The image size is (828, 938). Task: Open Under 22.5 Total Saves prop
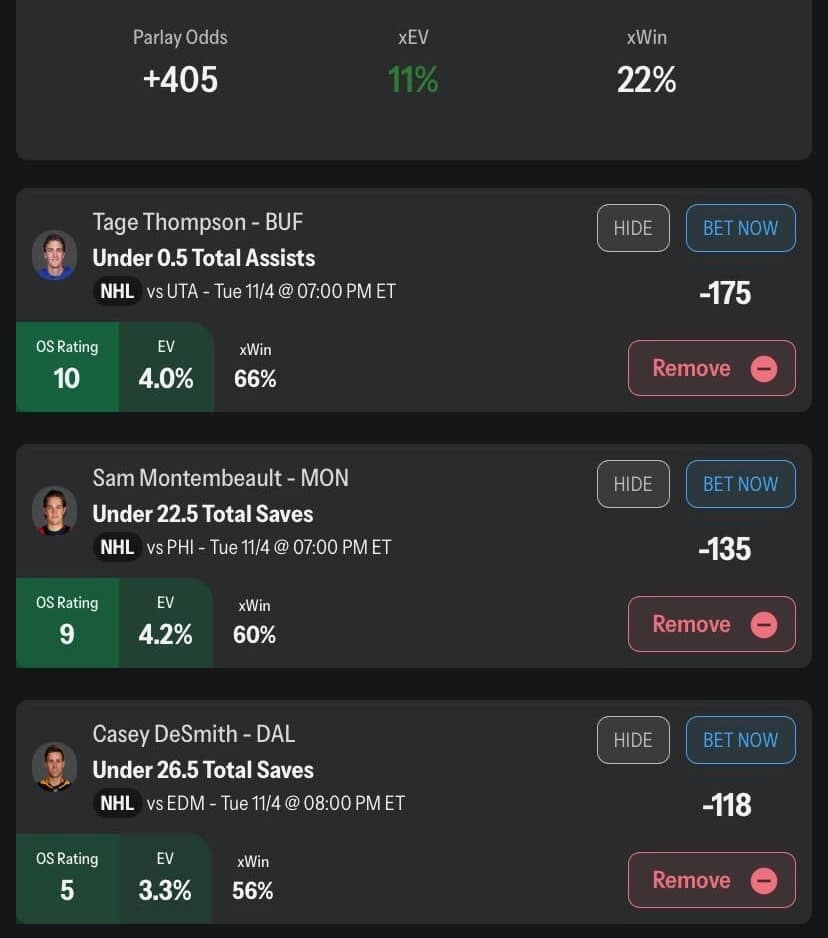click(x=203, y=514)
